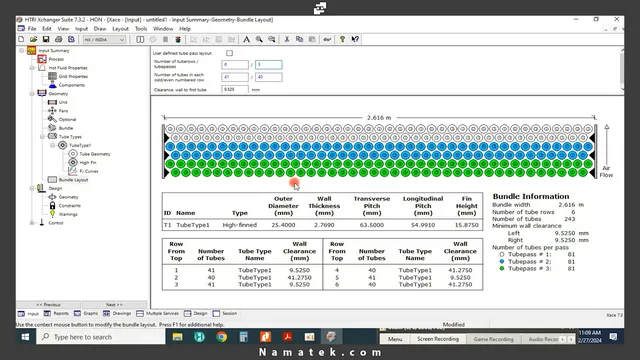Collapse the Design node expander
Screen dimensions: 640x360
(x=32, y=188)
